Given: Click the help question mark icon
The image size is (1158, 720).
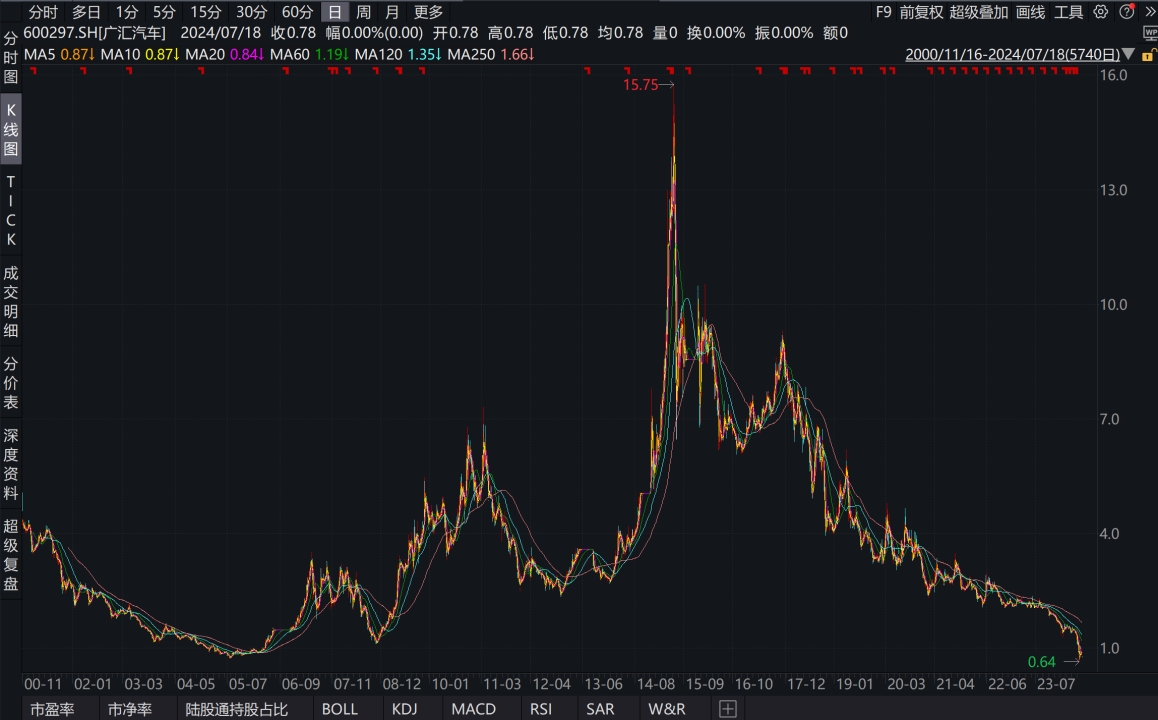Looking at the screenshot, I should pos(1126,12).
